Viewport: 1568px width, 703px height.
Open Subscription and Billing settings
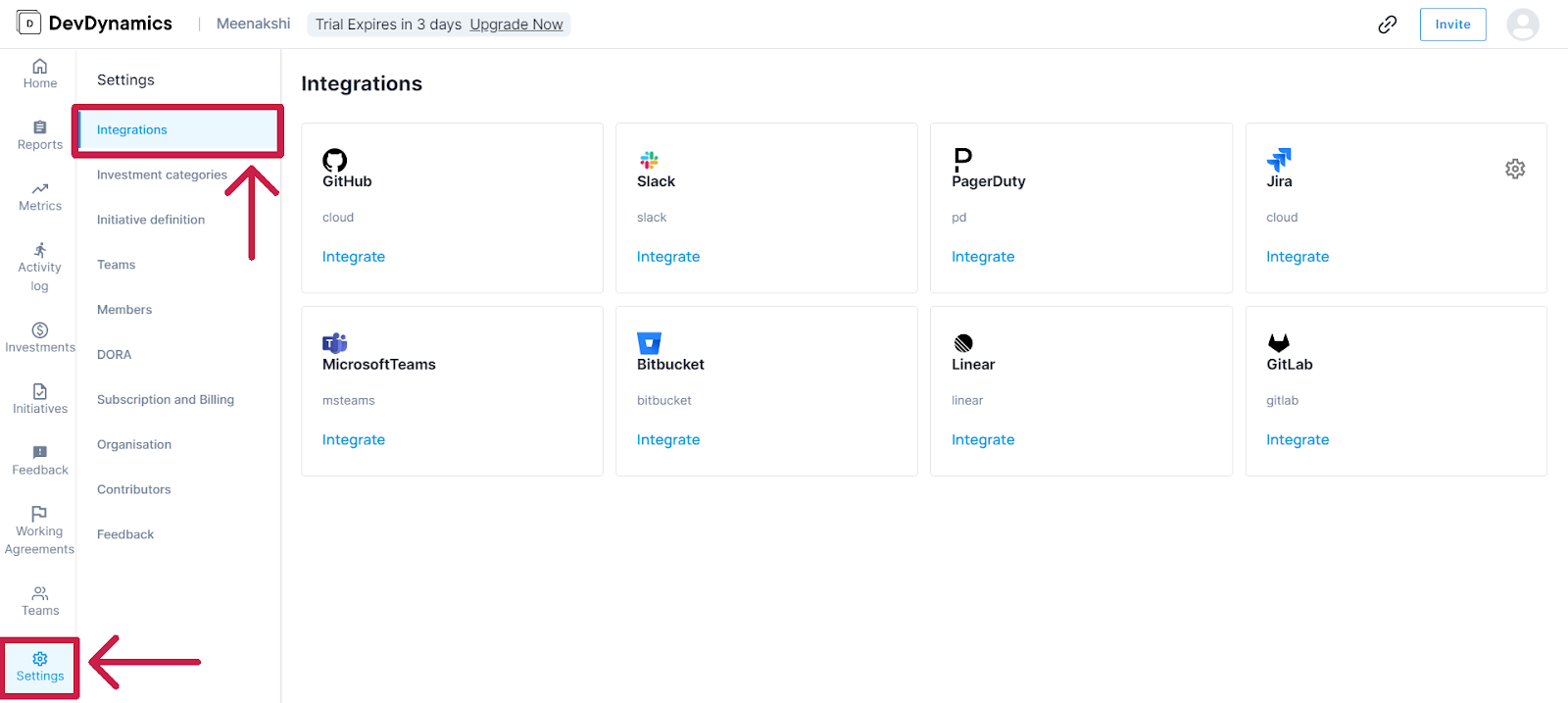click(x=166, y=399)
